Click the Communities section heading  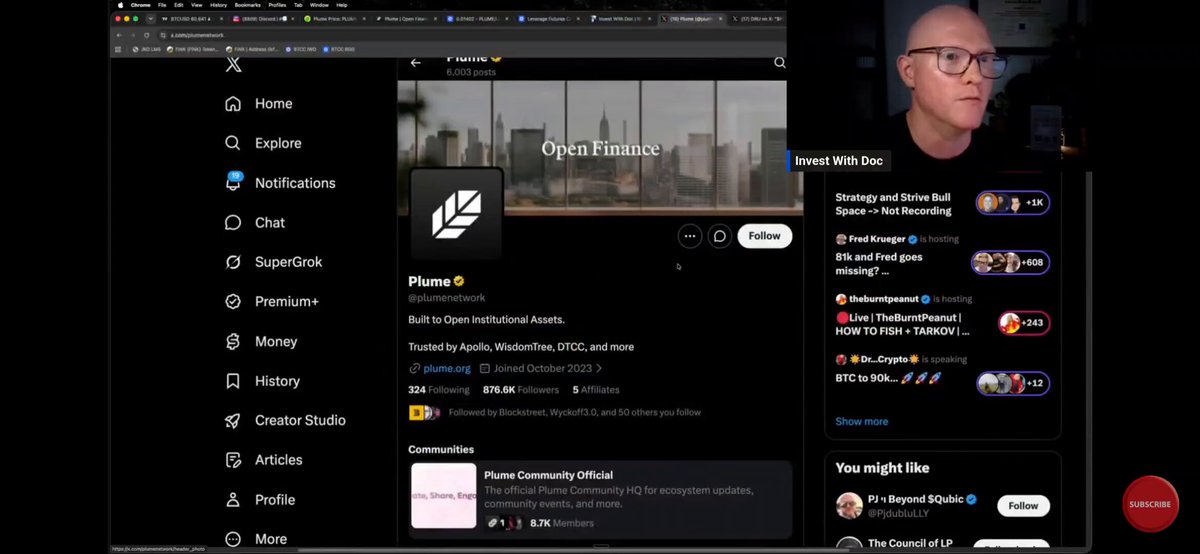[441, 449]
